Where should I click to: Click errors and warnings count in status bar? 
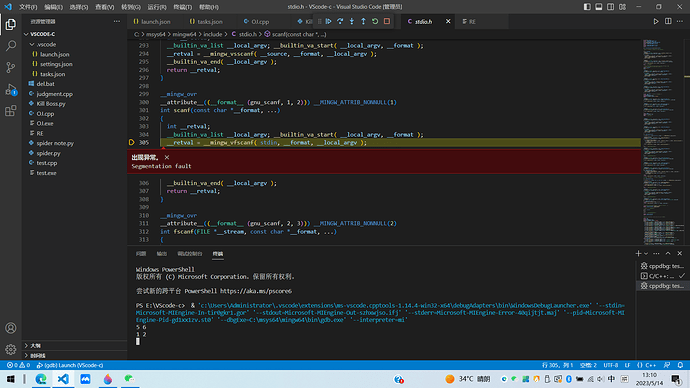point(18,365)
